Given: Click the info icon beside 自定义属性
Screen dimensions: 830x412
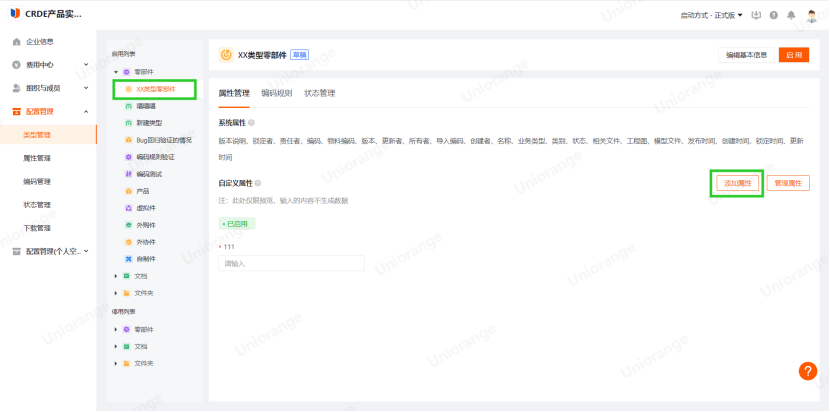Looking at the screenshot, I should [258, 183].
